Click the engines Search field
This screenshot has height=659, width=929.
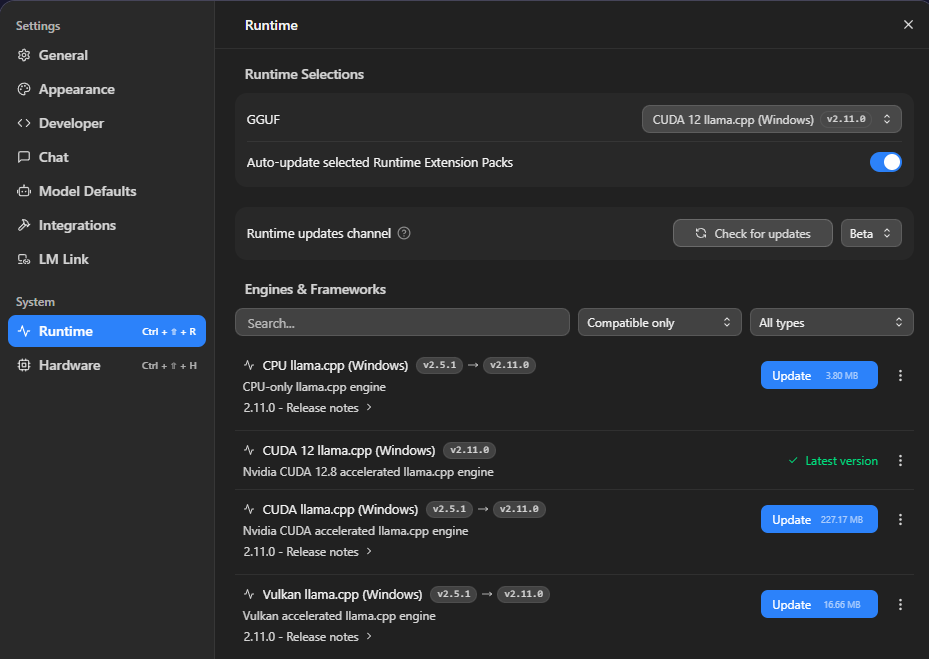402,322
